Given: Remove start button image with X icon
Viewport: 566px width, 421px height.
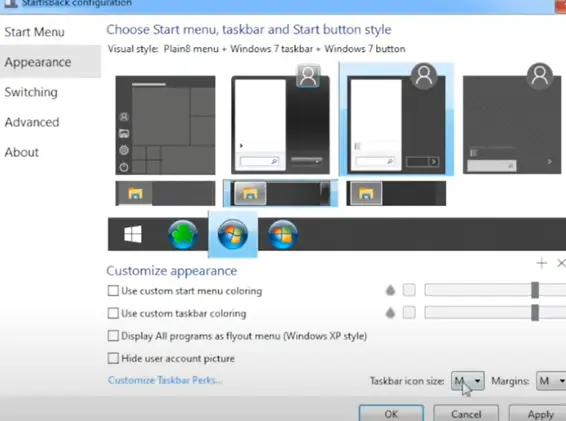Looking at the screenshot, I should click(561, 263).
